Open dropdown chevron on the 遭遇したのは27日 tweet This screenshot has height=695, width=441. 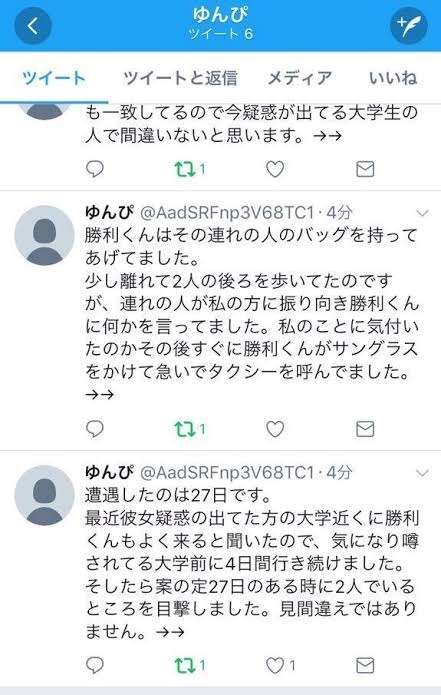423,473
